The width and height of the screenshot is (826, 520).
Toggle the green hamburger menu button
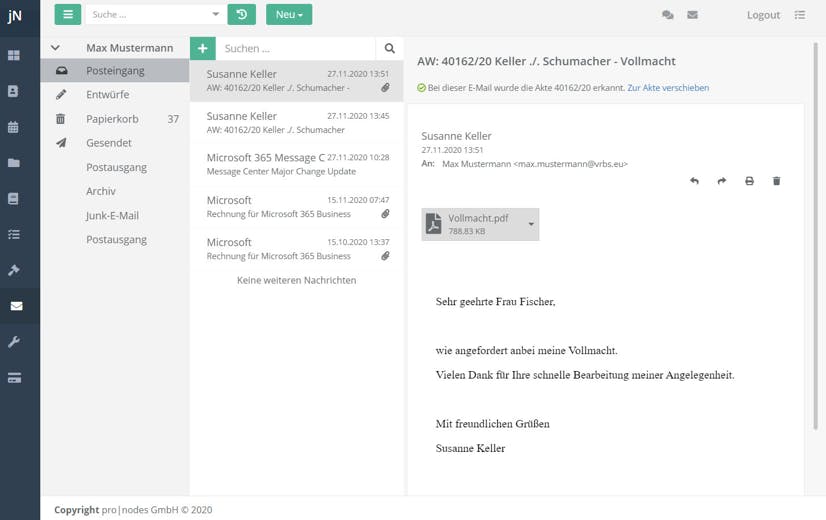[68, 14]
